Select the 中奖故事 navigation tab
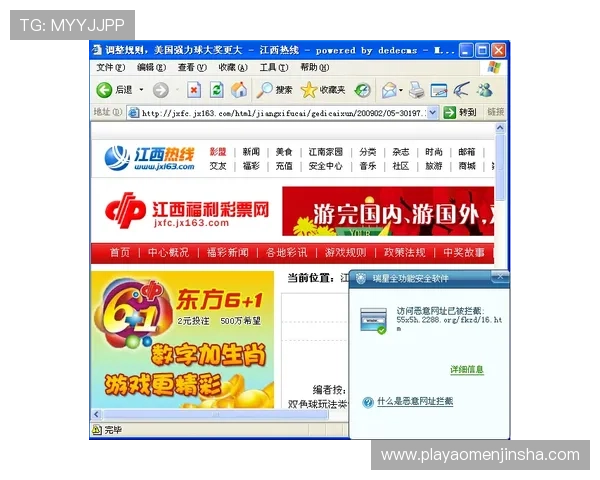Viewport: 600px width, 480px height. pyautogui.click(x=464, y=253)
